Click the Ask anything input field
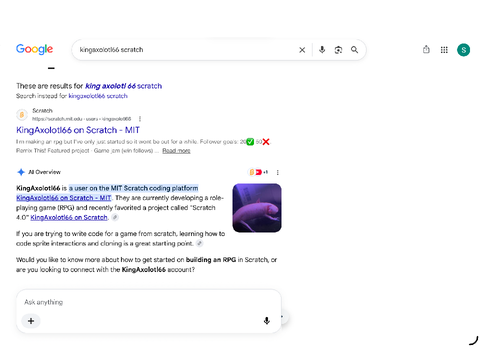This screenshot has width=480, height=360. point(148,302)
